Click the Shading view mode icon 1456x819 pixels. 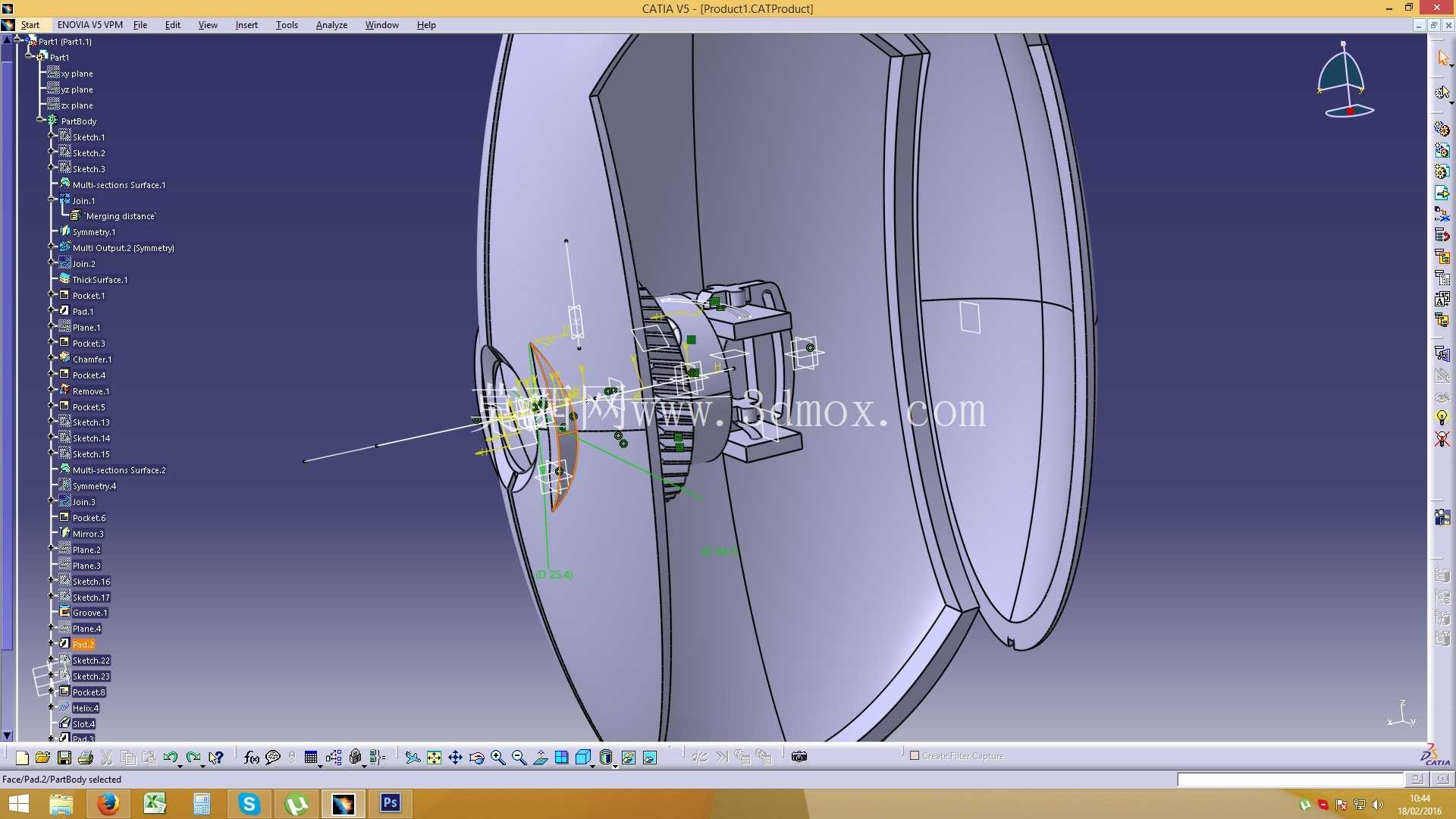605,757
